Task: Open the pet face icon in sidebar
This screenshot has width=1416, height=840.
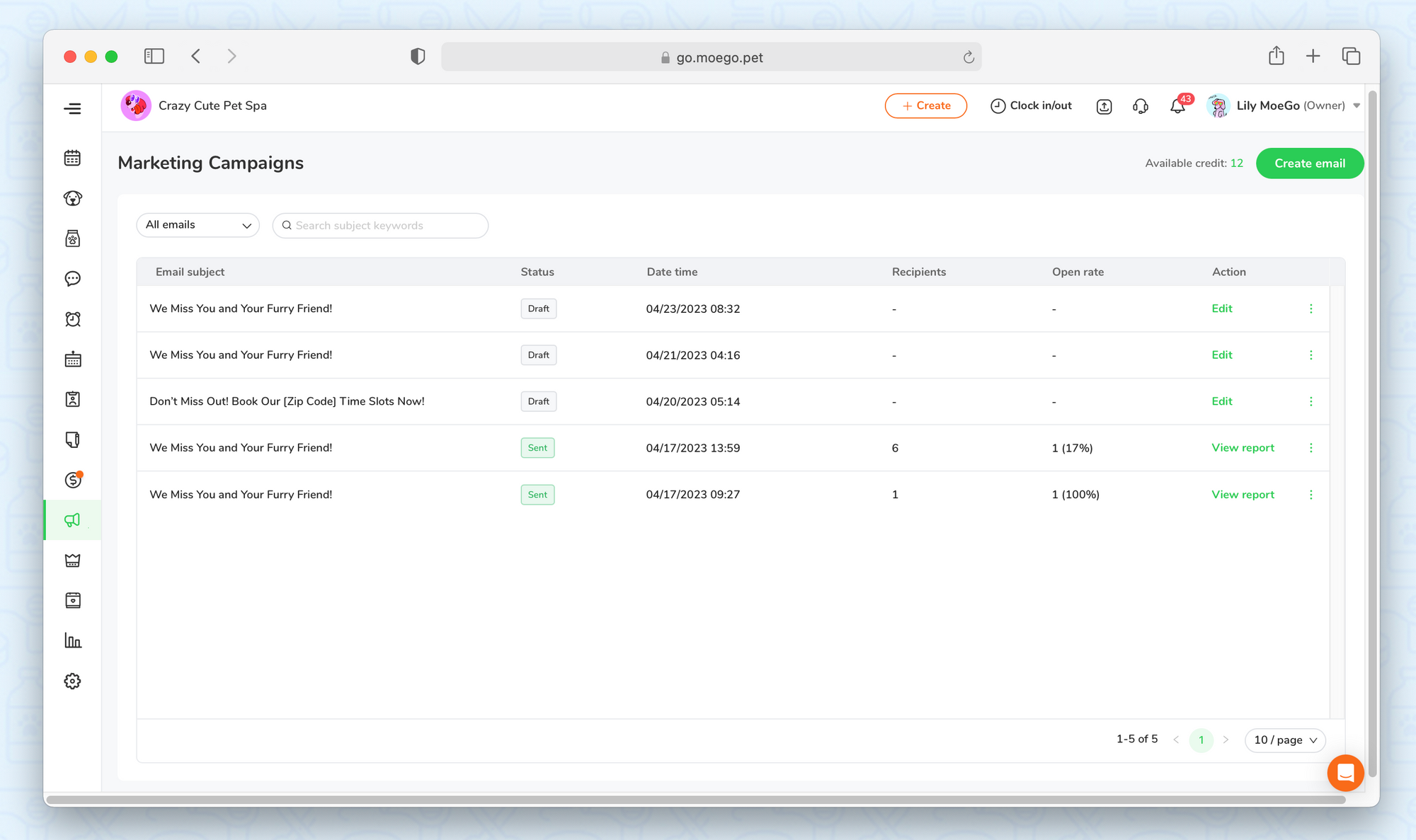Action: 72,198
